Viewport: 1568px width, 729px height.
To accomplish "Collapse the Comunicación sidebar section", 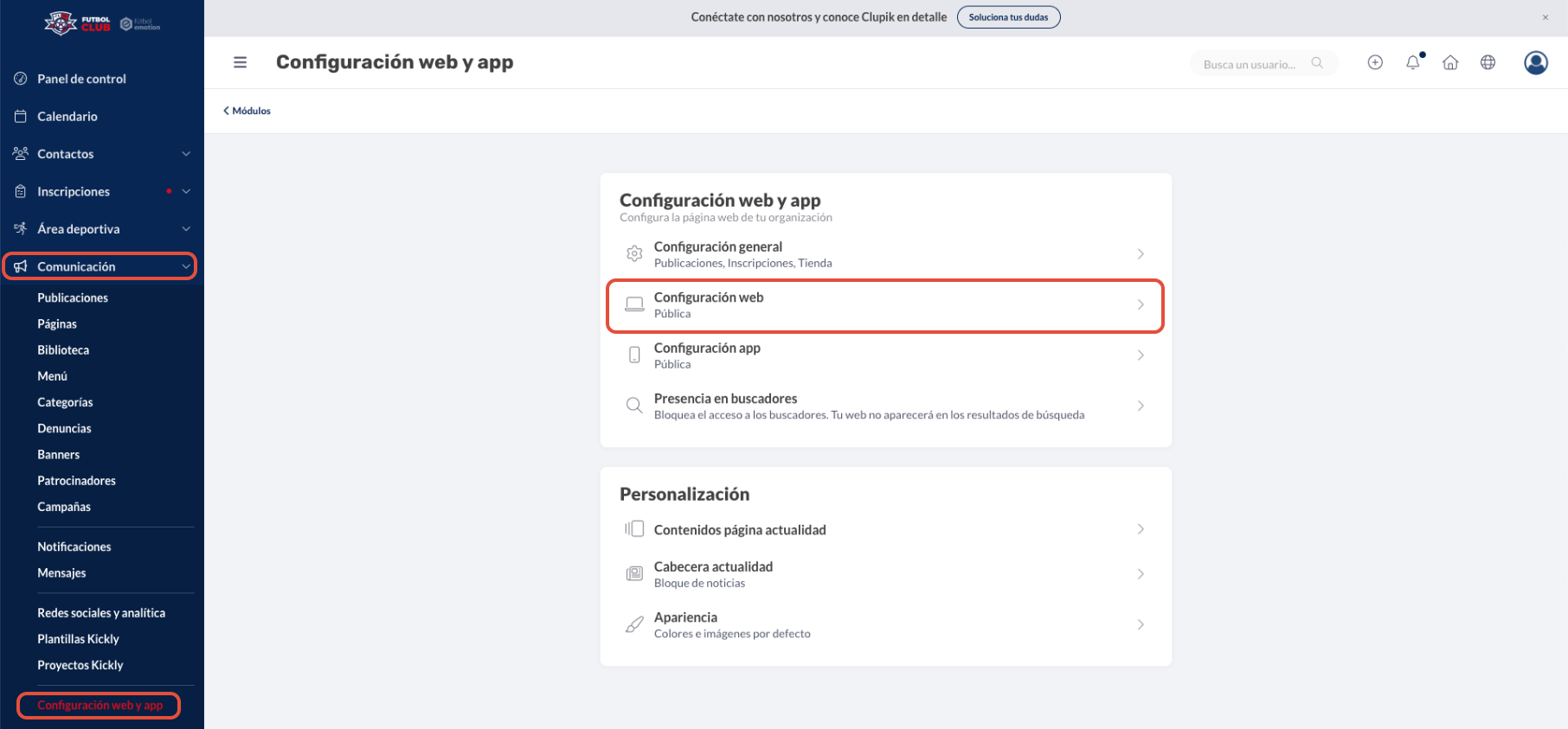I will [x=100, y=266].
